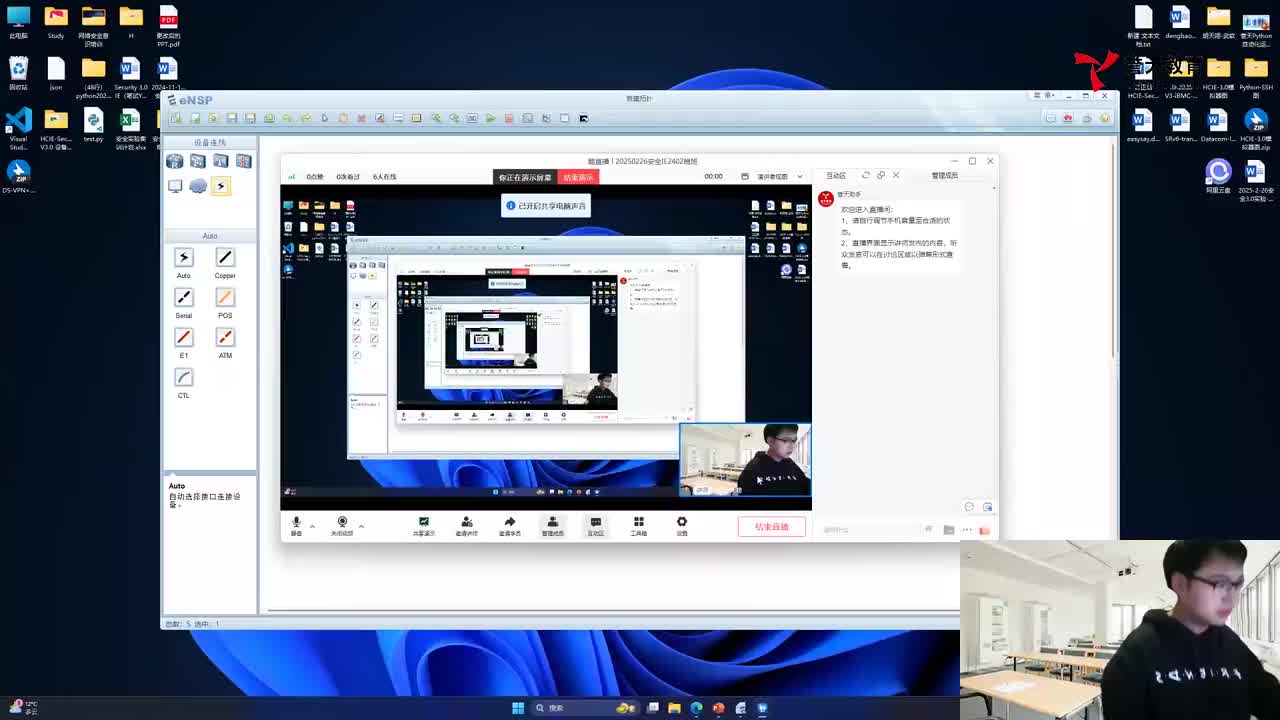Switch to the interaction area tab
Screen dimensions: 1280x720
pyautogui.click(x=836, y=176)
